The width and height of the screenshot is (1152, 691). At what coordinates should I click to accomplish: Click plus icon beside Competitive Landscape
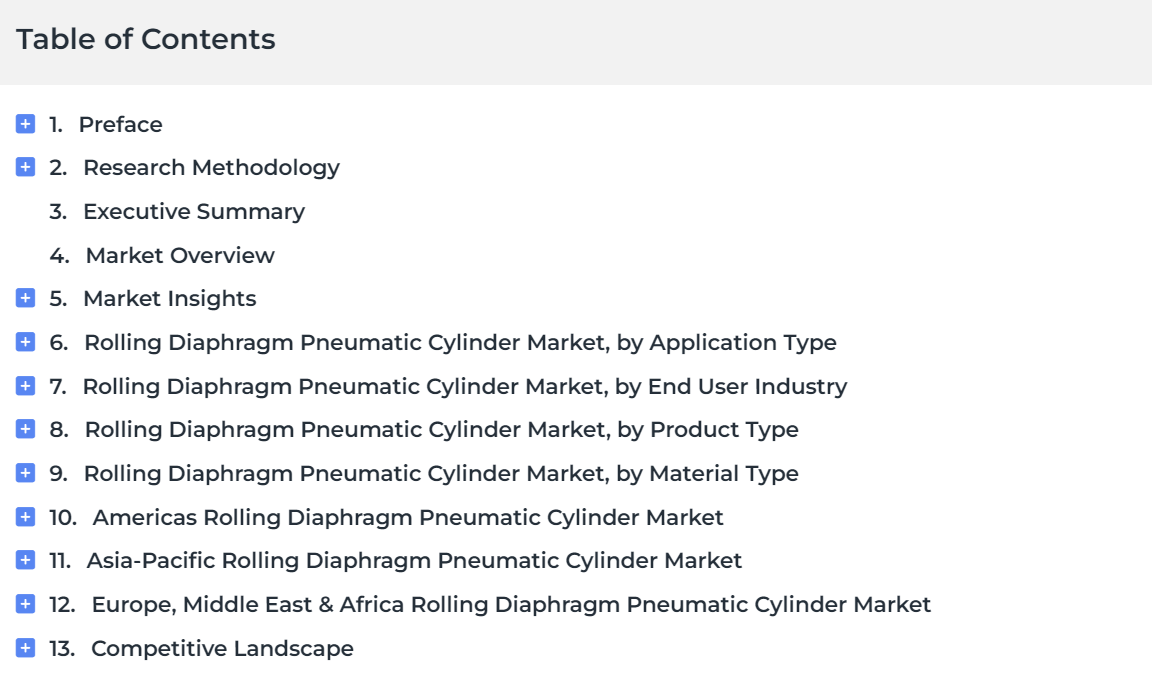[25, 648]
